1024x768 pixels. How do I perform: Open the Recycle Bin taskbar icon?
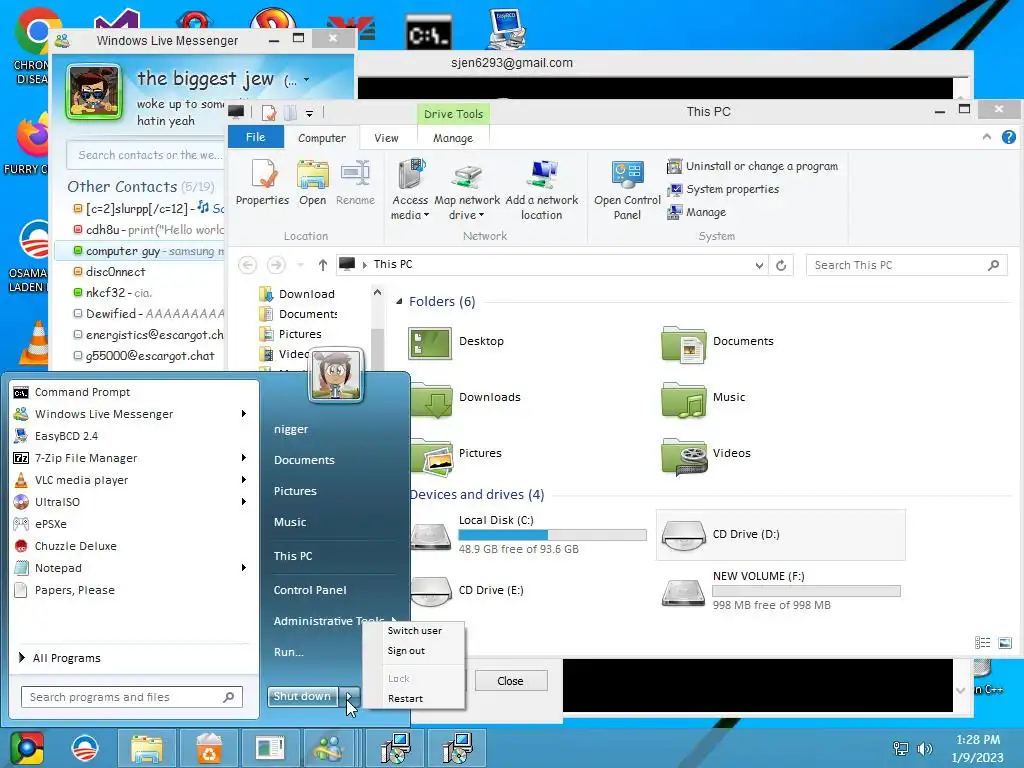click(209, 748)
